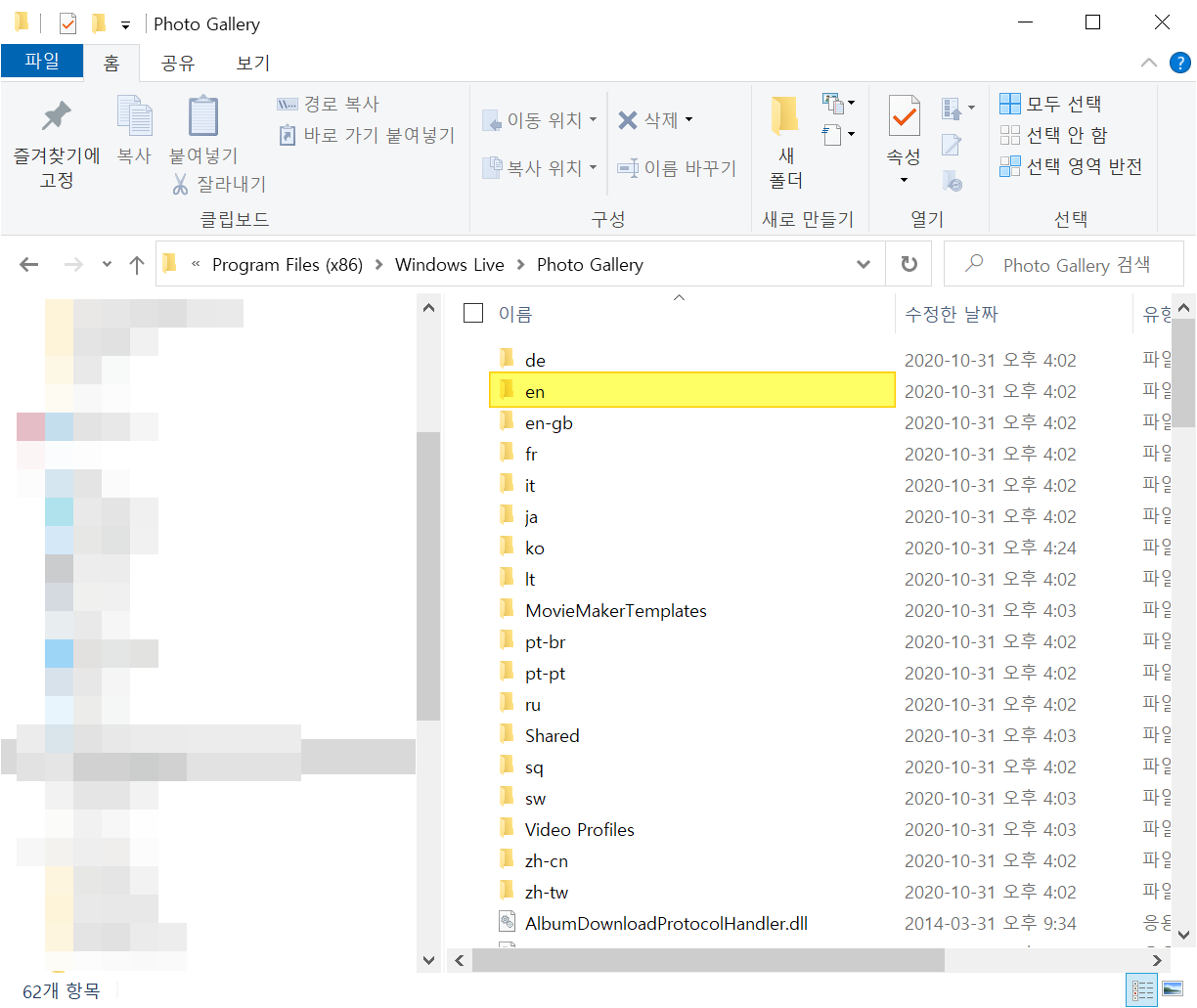Click Select none (선택 안 함)
This screenshot has height=1008, width=1197.
click(x=1053, y=135)
